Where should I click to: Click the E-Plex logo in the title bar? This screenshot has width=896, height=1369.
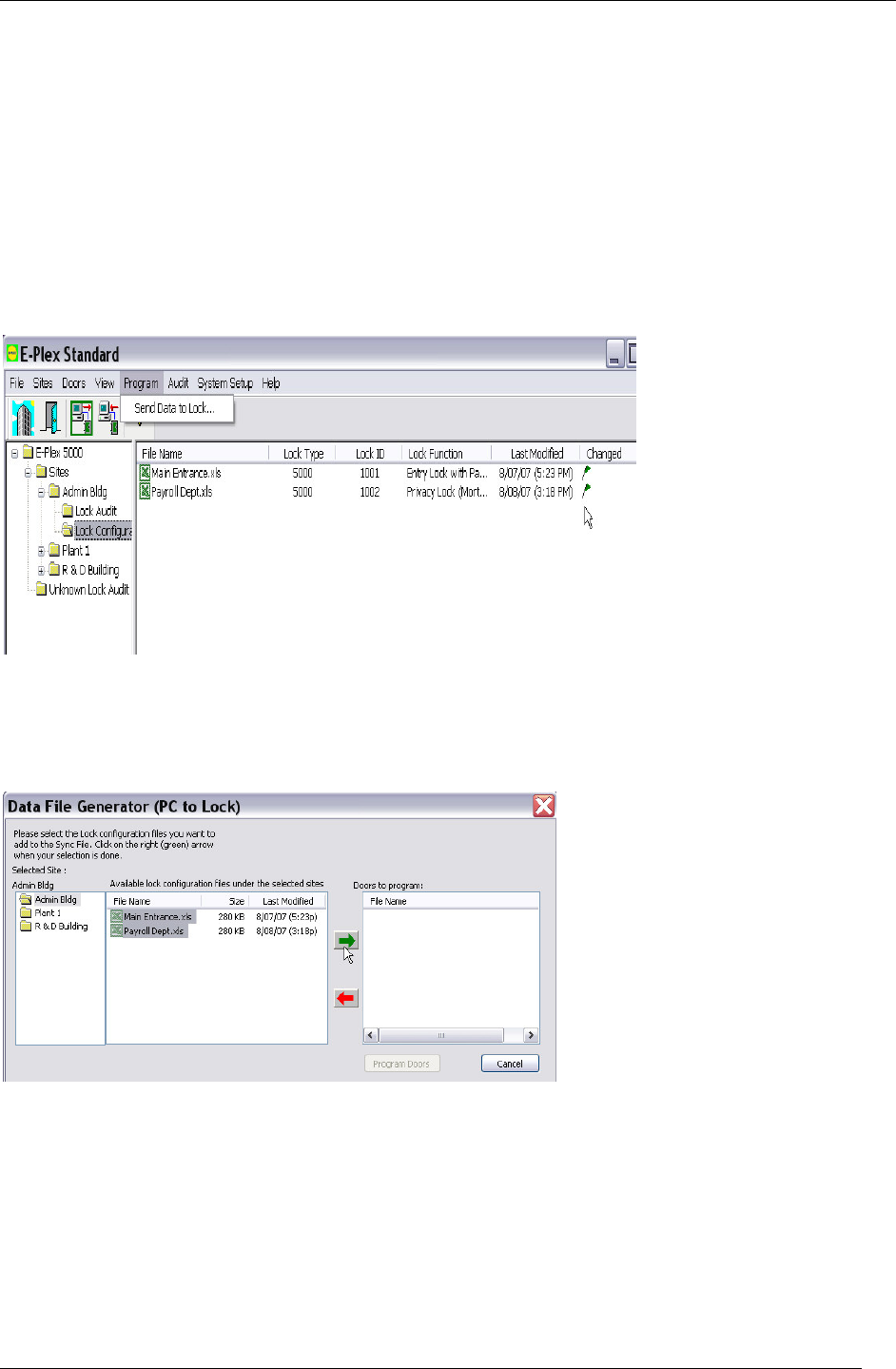pos(13,353)
